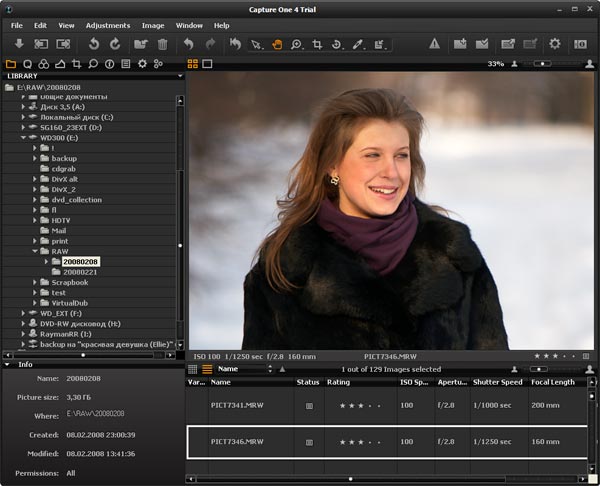Switch viewer to multi-image grid view
600x486 pixels.
pyautogui.click(x=192, y=64)
